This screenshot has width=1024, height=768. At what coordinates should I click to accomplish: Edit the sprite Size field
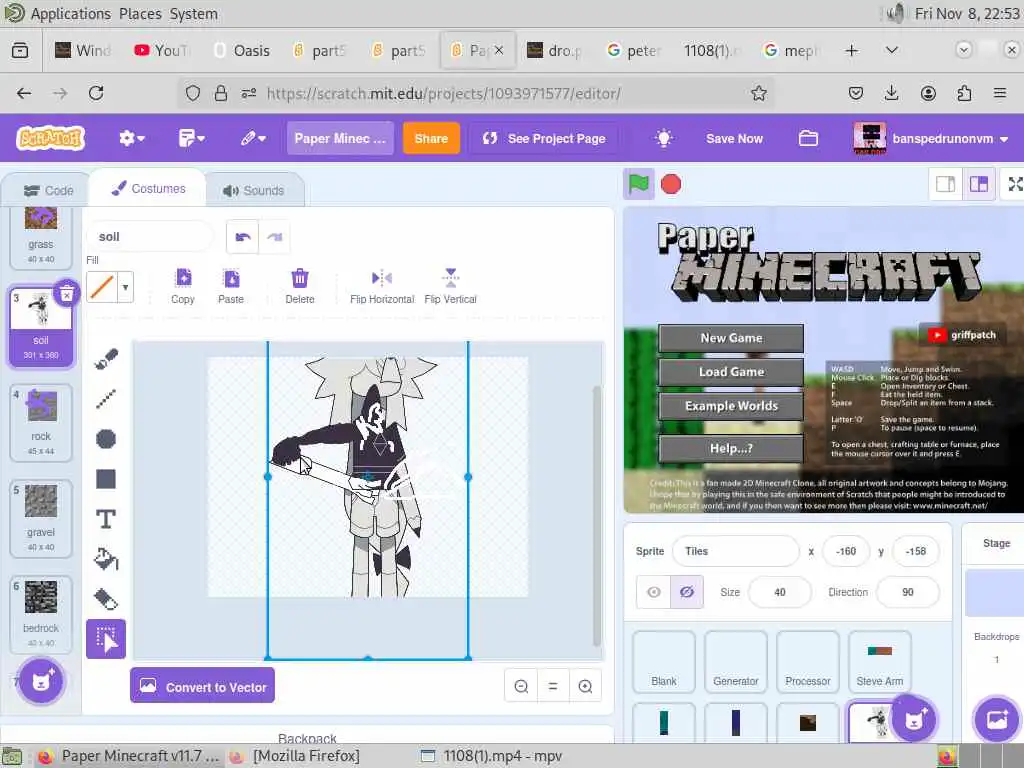[x=779, y=592]
